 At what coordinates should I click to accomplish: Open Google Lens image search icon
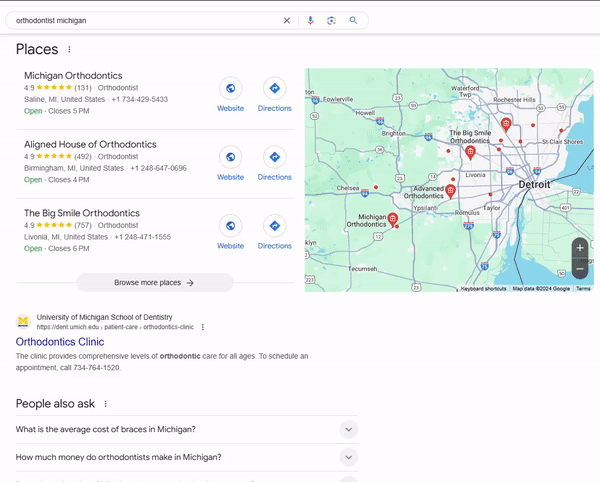pyautogui.click(x=331, y=21)
